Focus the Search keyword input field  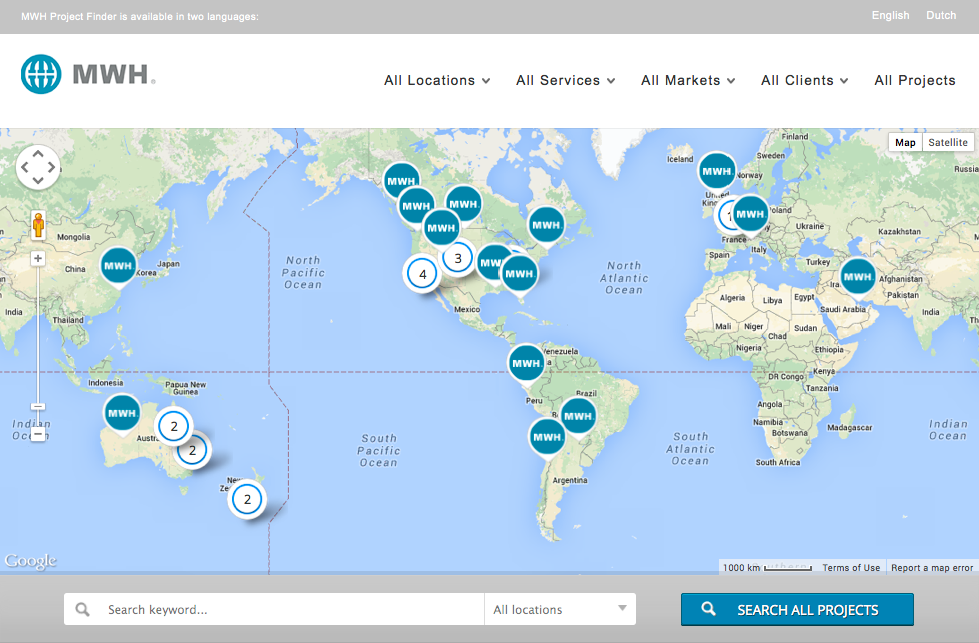[290, 609]
